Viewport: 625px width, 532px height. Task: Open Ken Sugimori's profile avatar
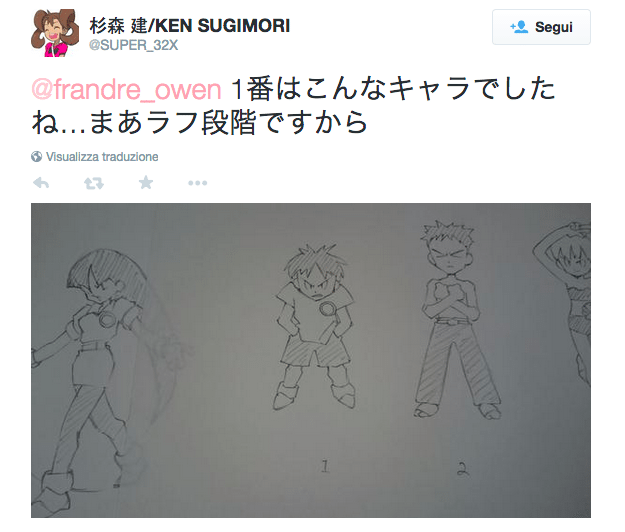(55, 33)
